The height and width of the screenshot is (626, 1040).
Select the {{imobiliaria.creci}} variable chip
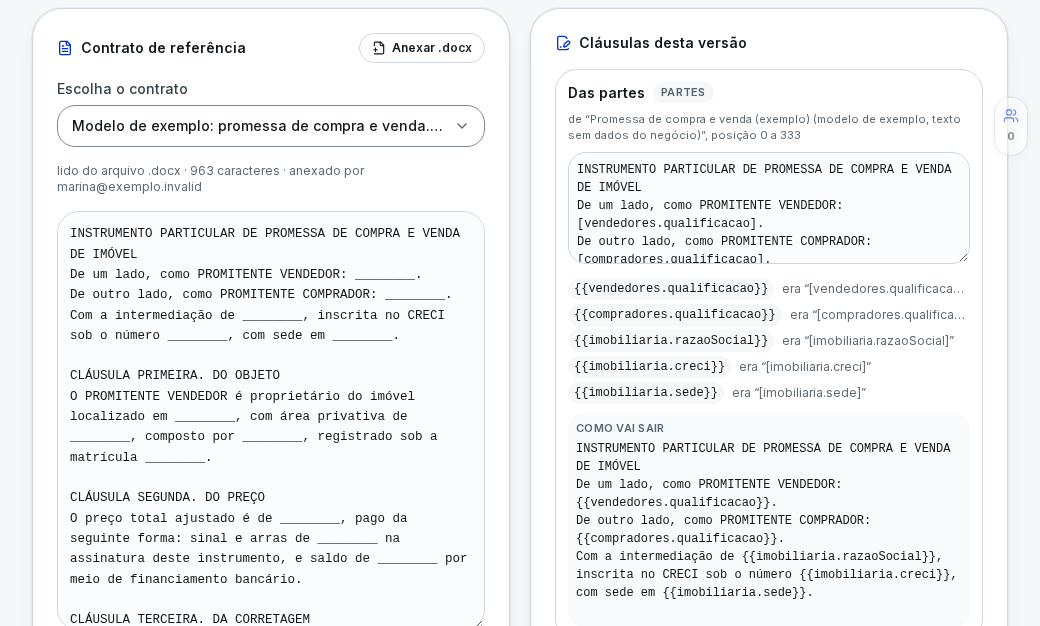(x=650, y=366)
